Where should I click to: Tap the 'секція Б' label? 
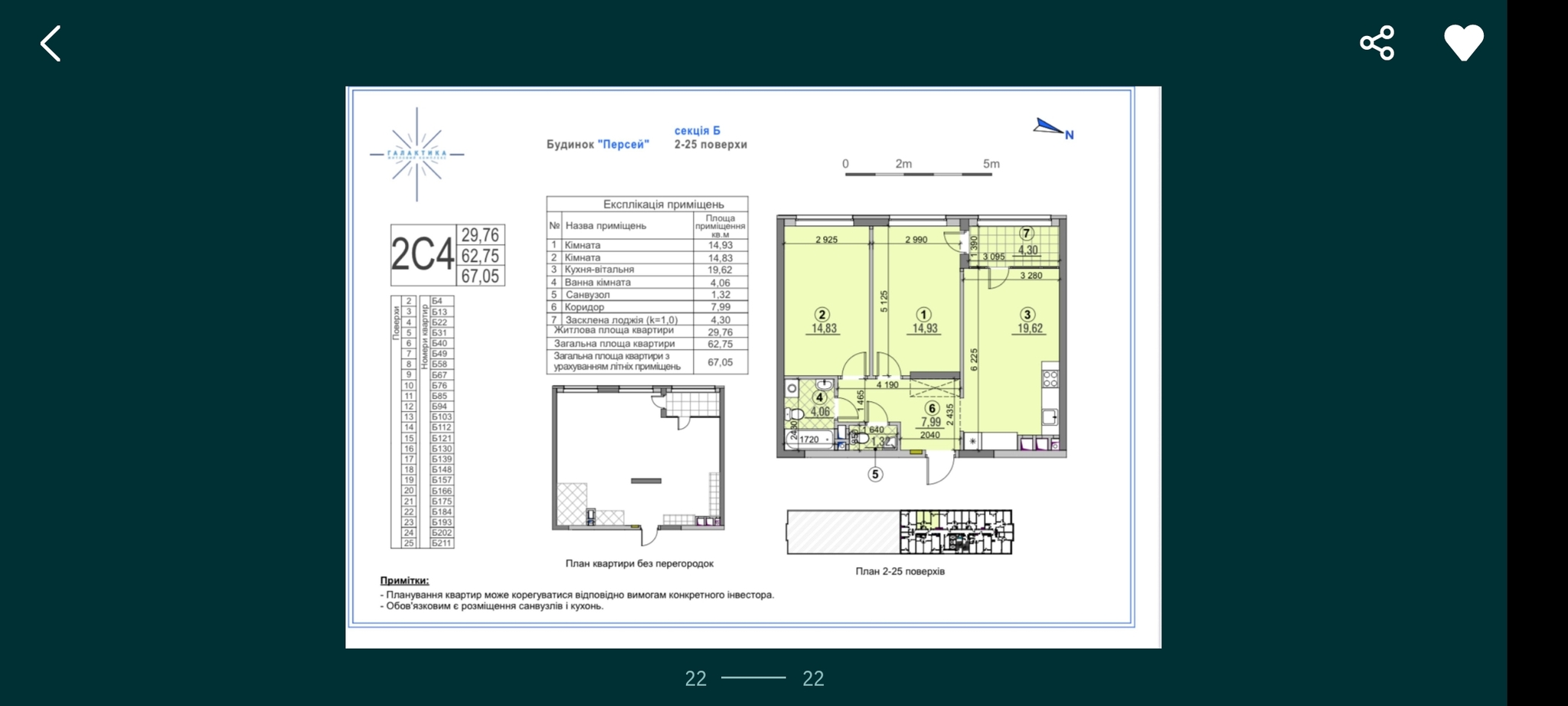(x=697, y=130)
